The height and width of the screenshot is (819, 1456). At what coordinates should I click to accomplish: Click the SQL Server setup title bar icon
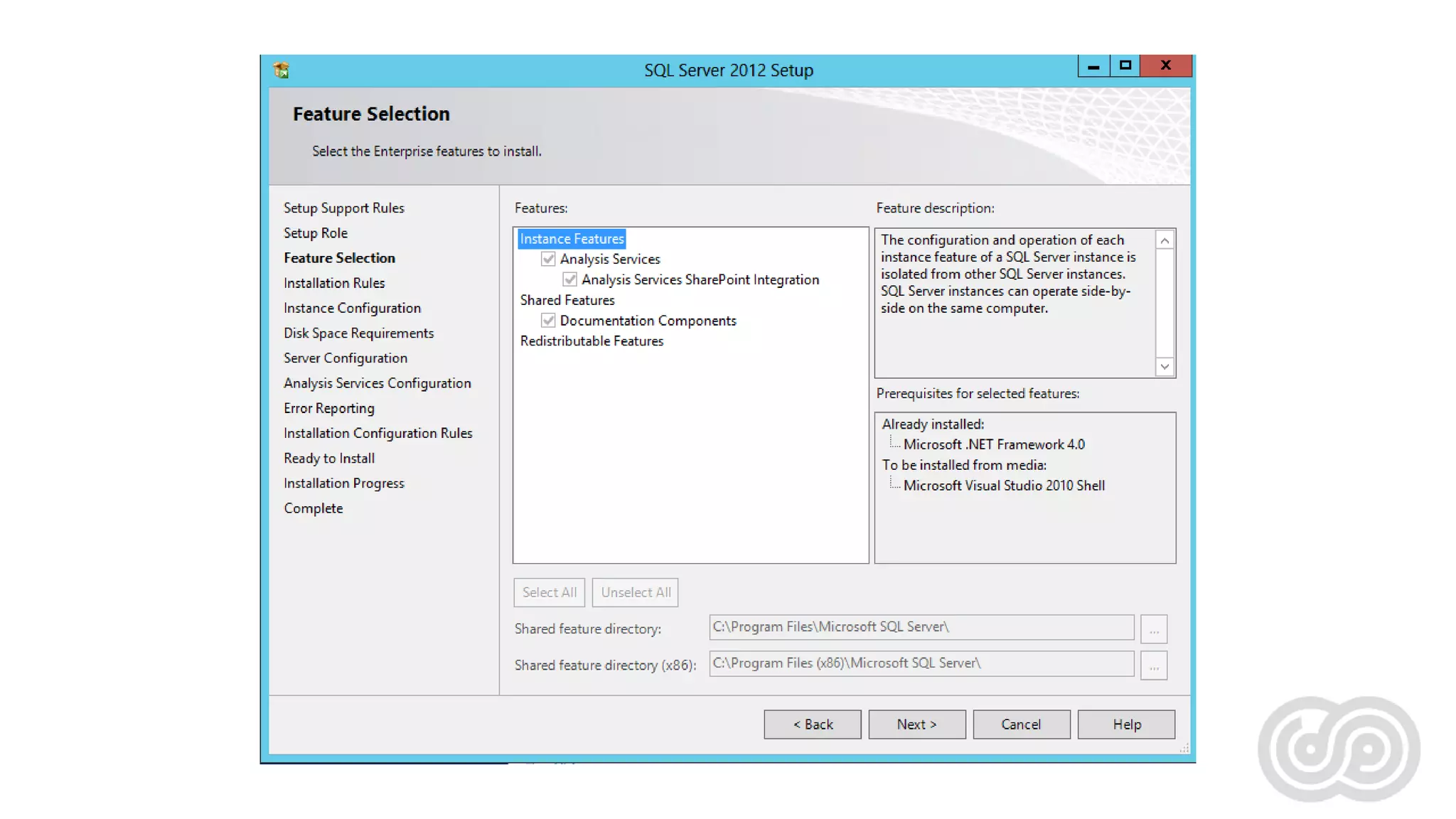point(281,70)
